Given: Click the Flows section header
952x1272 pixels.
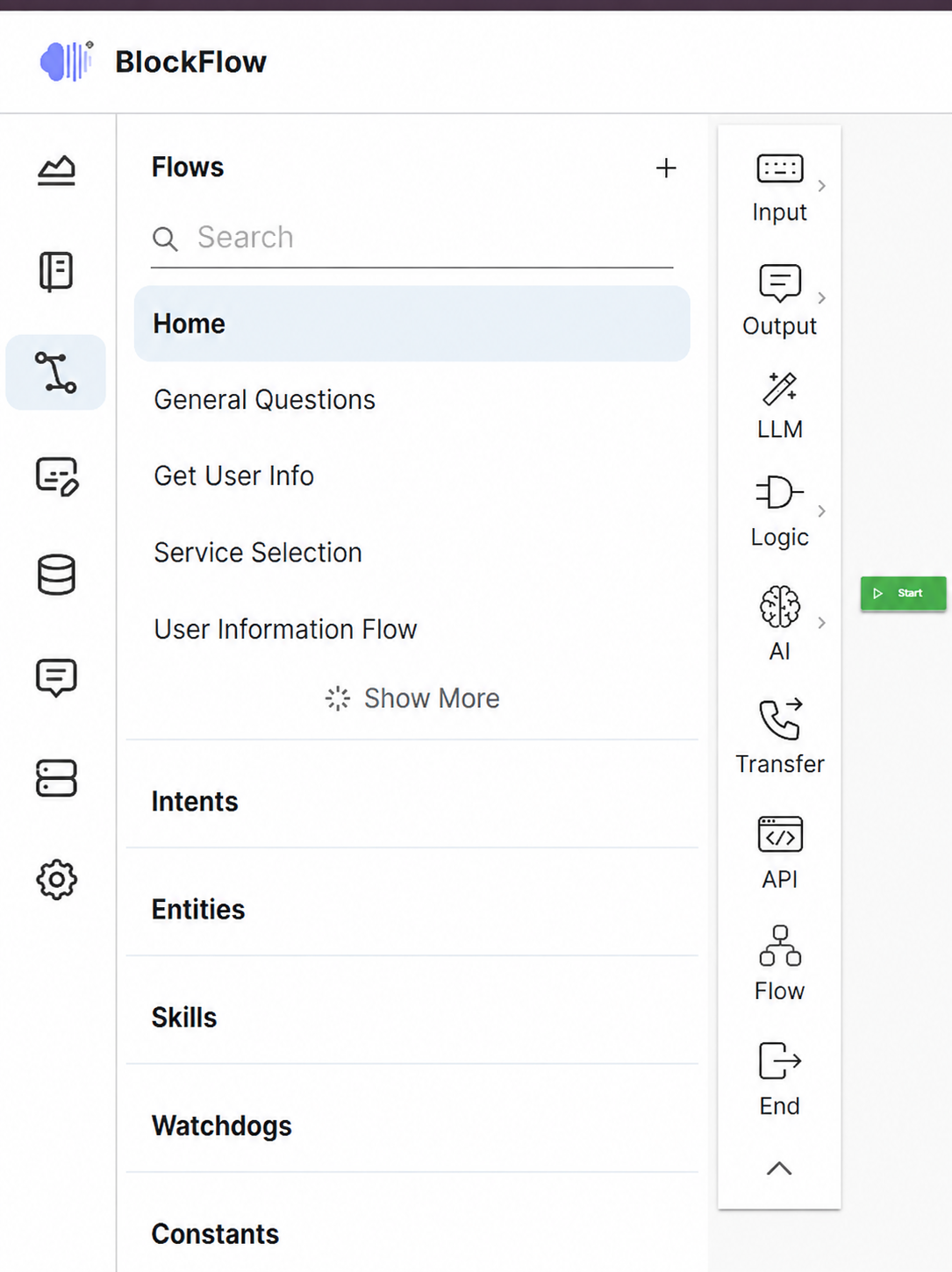Looking at the screenshot, I should pyautogui.click(x=188, y=168).
